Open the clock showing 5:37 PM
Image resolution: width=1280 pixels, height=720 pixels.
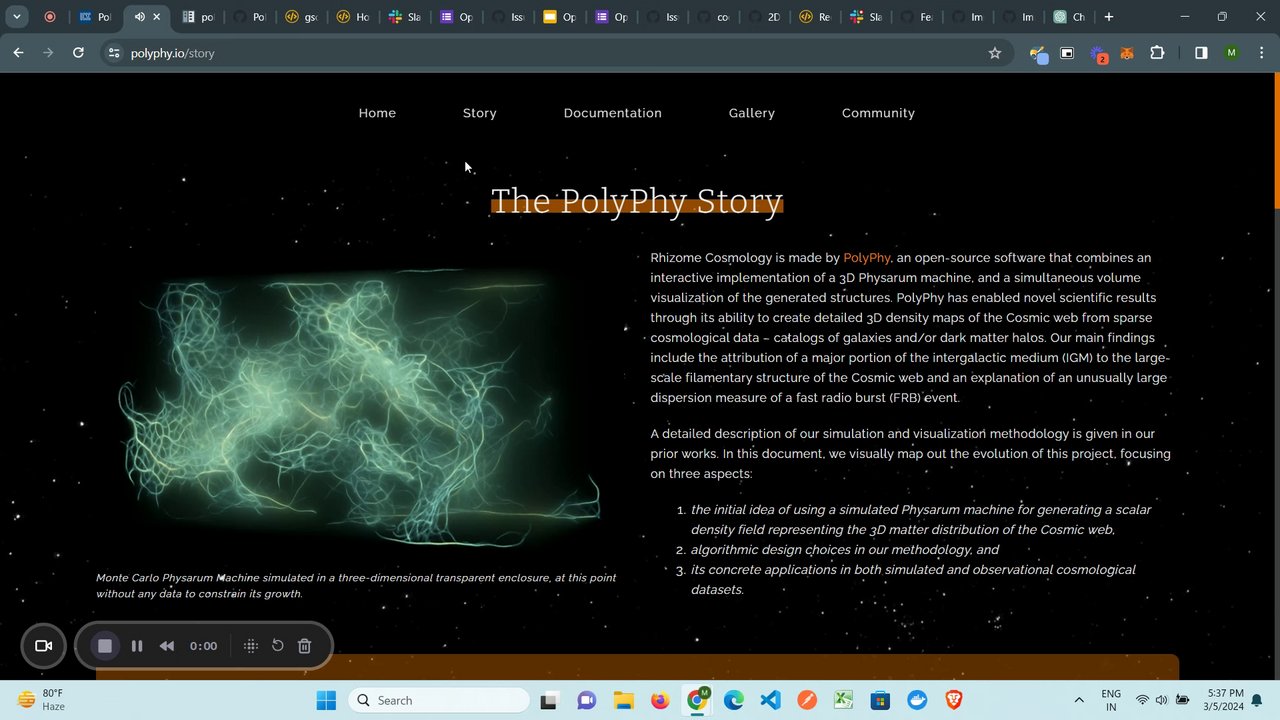coord(1225,700)
